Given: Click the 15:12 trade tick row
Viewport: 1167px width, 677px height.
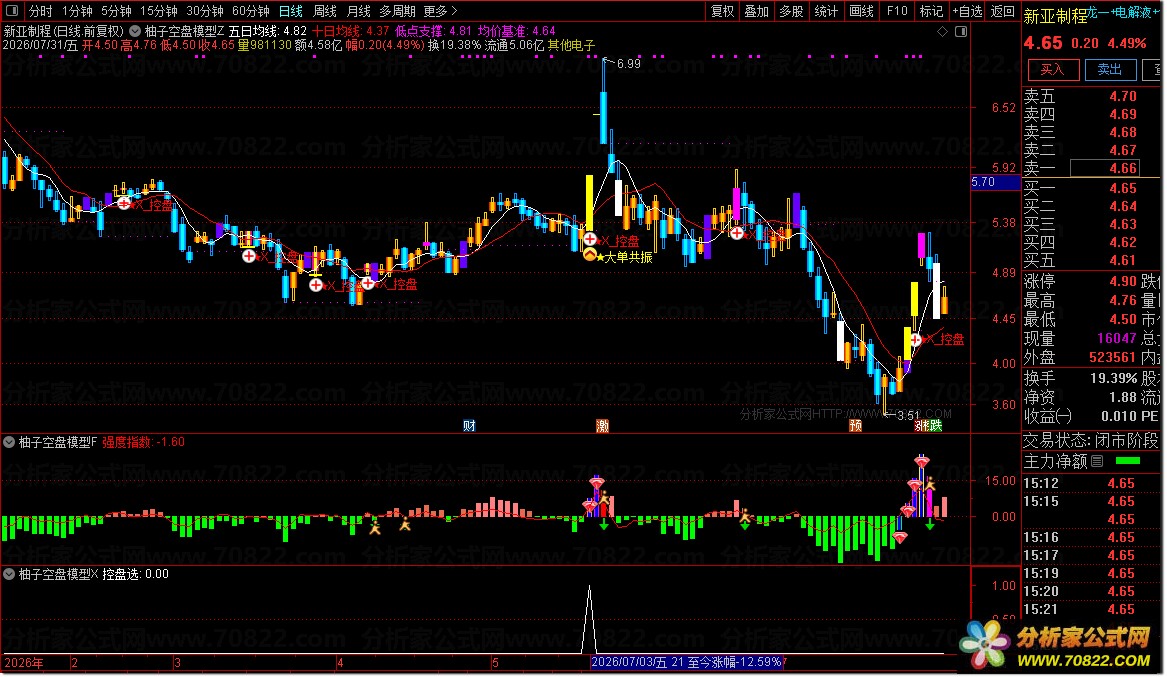Looking at the screenshot, I should 1092,483.
